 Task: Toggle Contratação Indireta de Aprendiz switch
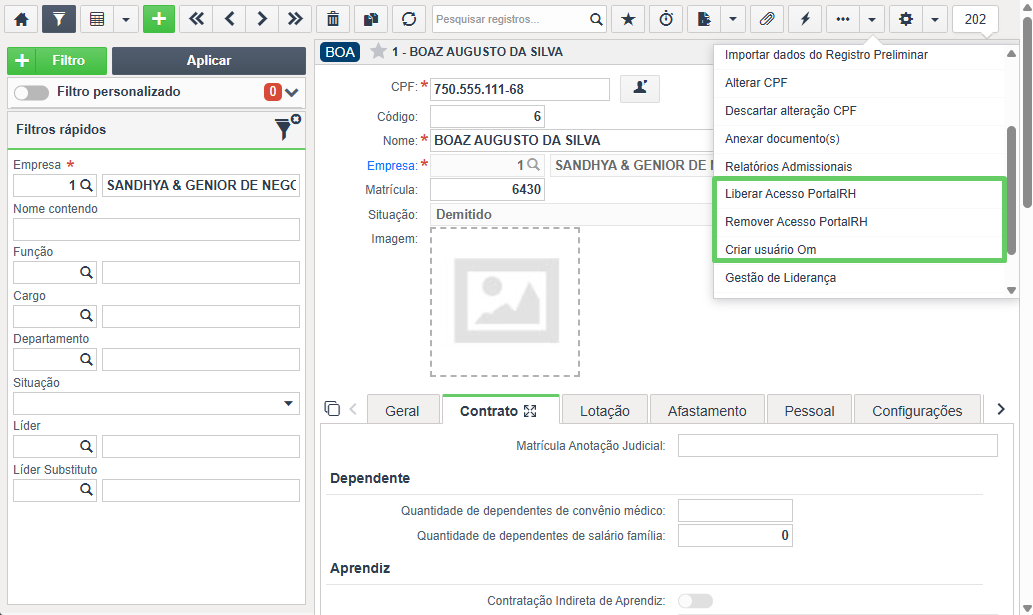(695, 601)
